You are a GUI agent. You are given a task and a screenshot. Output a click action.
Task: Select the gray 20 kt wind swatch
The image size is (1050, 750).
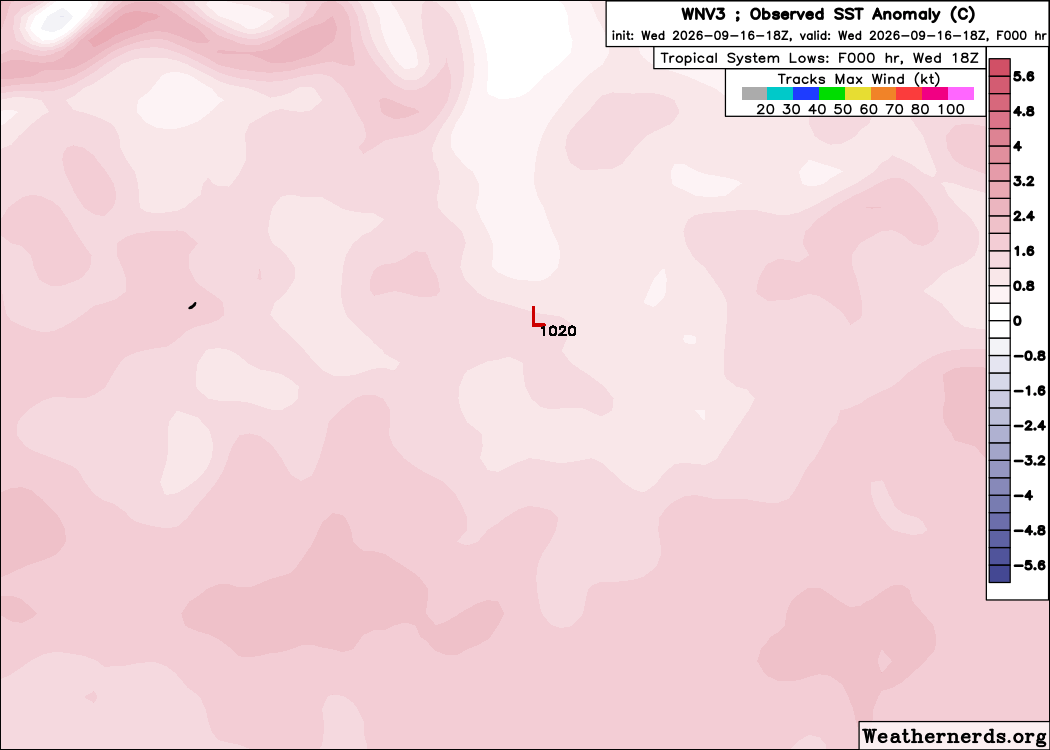click(754, 94)
